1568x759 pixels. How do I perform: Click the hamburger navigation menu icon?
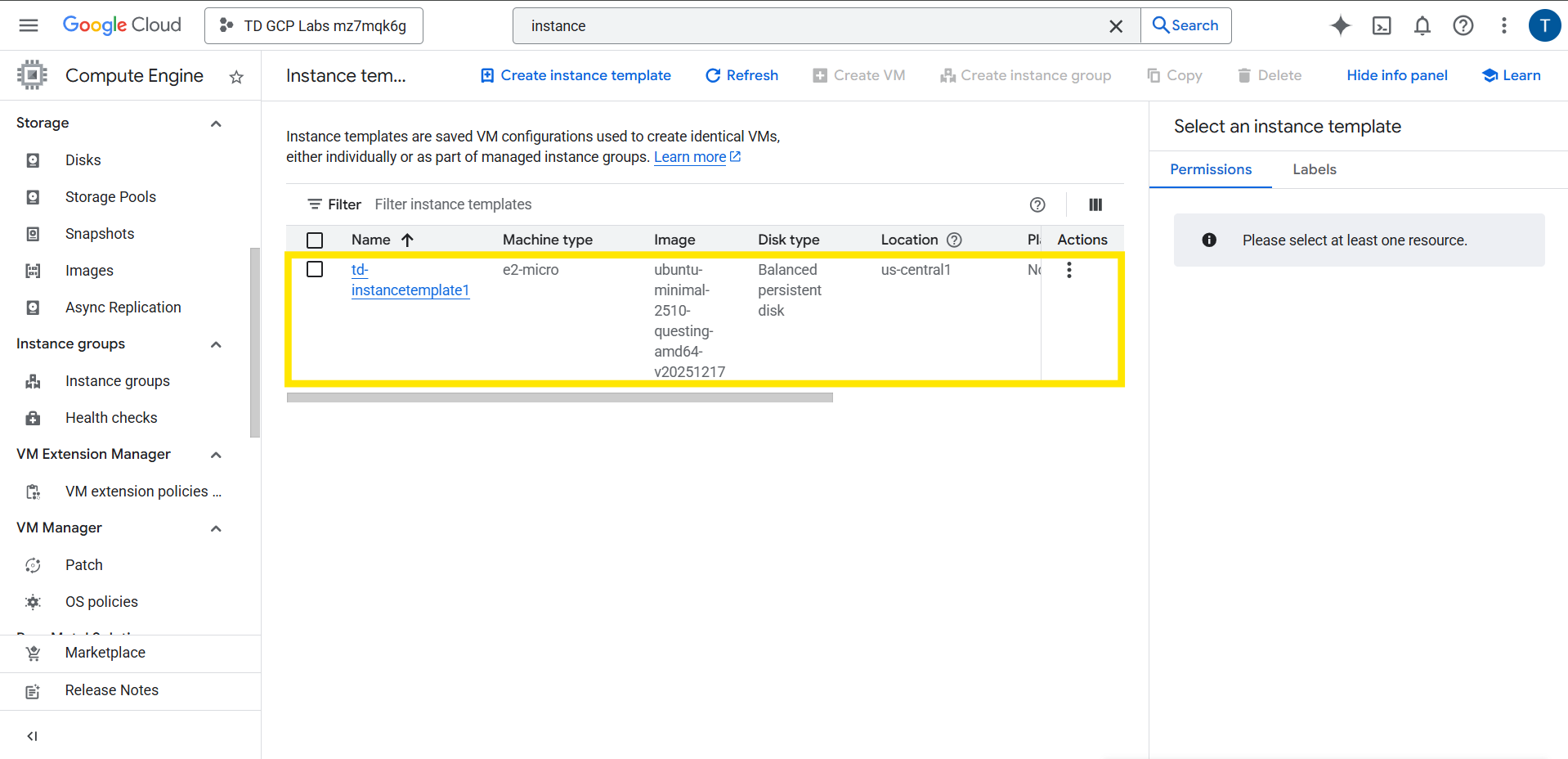tap(29, 25)
